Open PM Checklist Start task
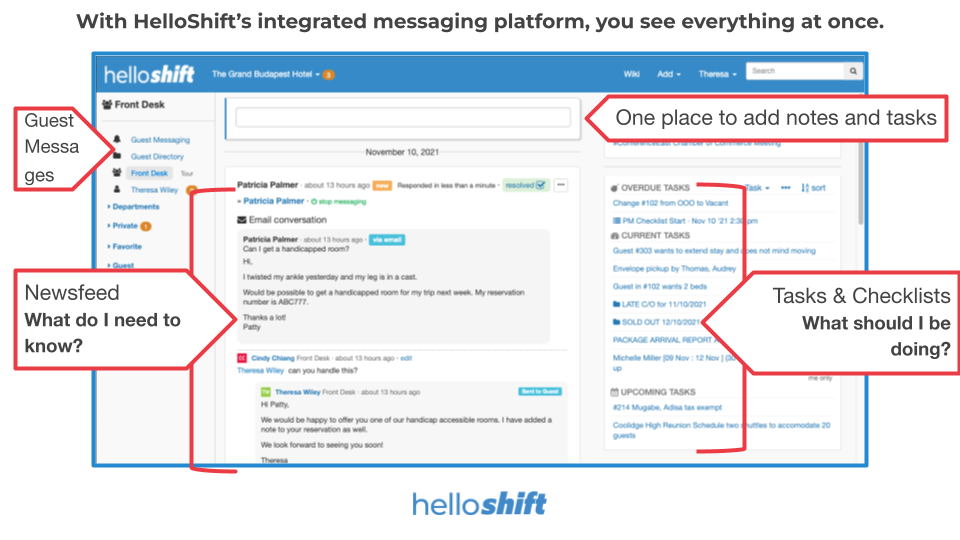This screenshot has height=540, width=960. coord(685,221)
